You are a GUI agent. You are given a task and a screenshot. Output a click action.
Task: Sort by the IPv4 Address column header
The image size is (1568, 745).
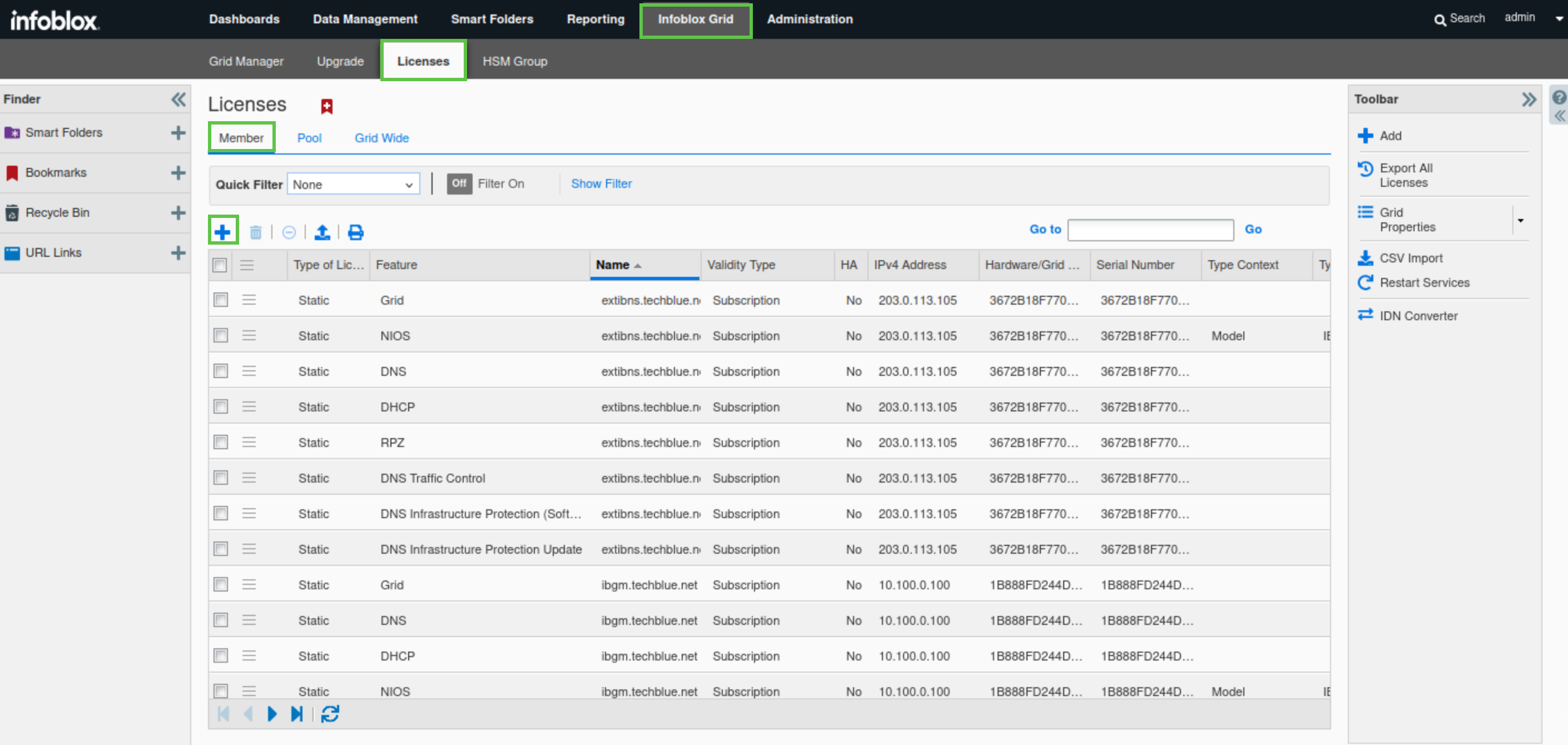[x=923, y=265]
